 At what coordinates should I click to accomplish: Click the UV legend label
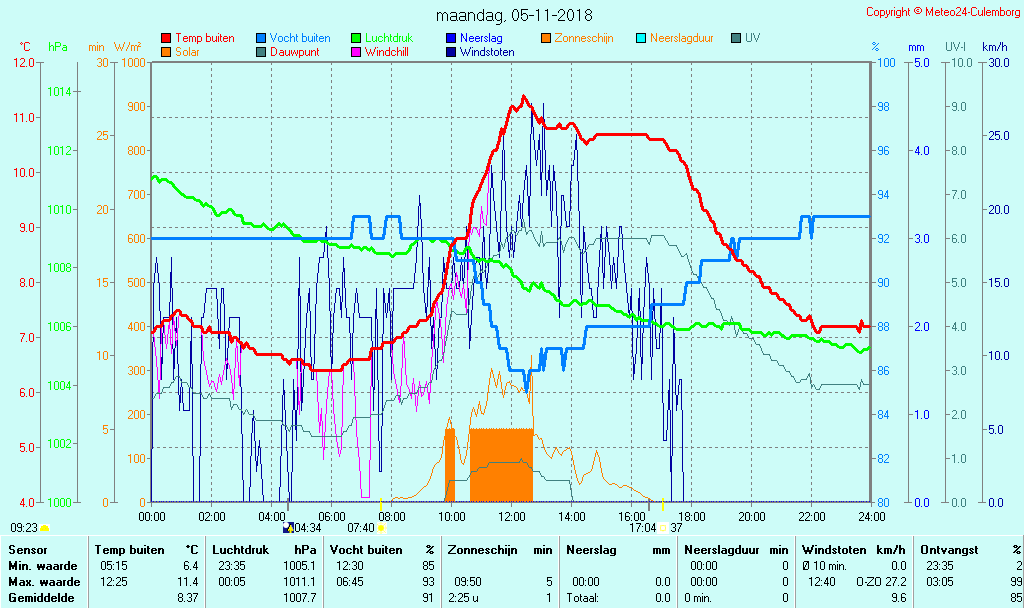(x=752, y=38)
